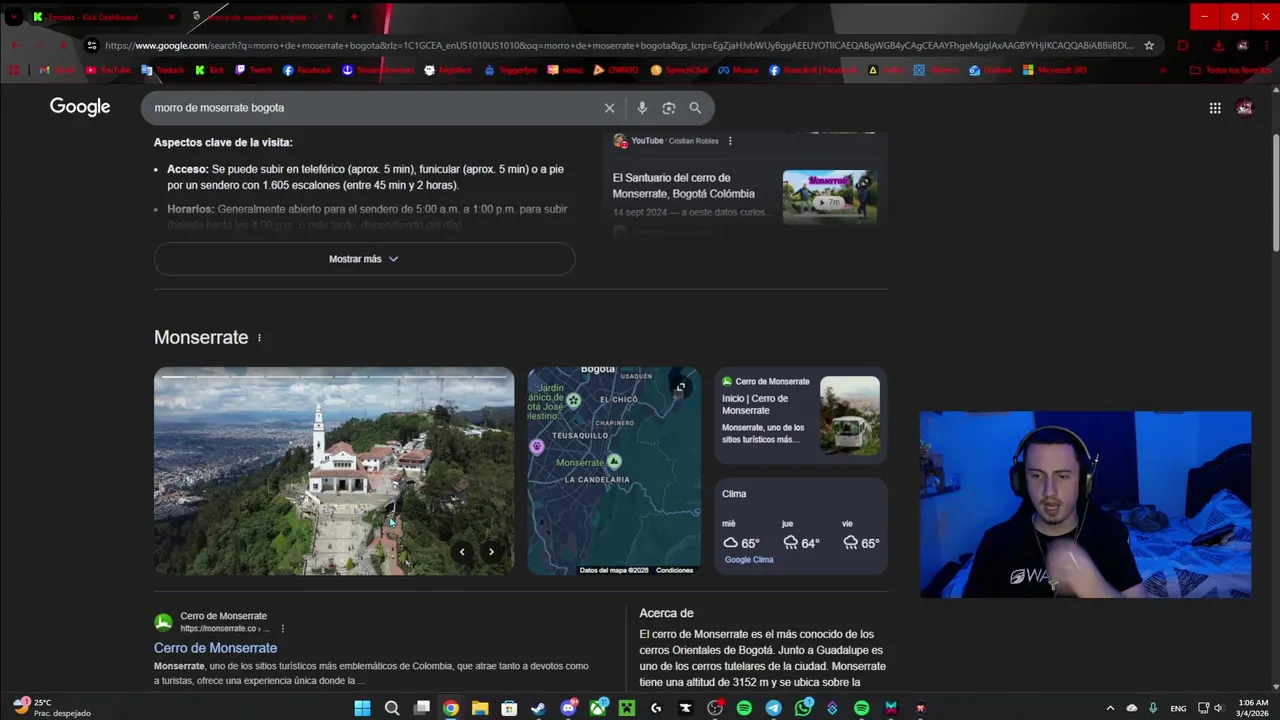Open the weather widget showing 25°C
Viewport: 1280px width, 720px height.
pyautogui.click(x=52, y=707)
